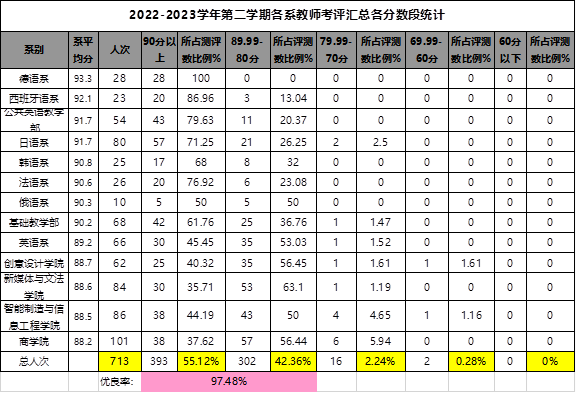Image resolution: width=577 pixels, height=394 pixels.
Task: Click the 89.99-80分 column header
Action: point(248,50)
